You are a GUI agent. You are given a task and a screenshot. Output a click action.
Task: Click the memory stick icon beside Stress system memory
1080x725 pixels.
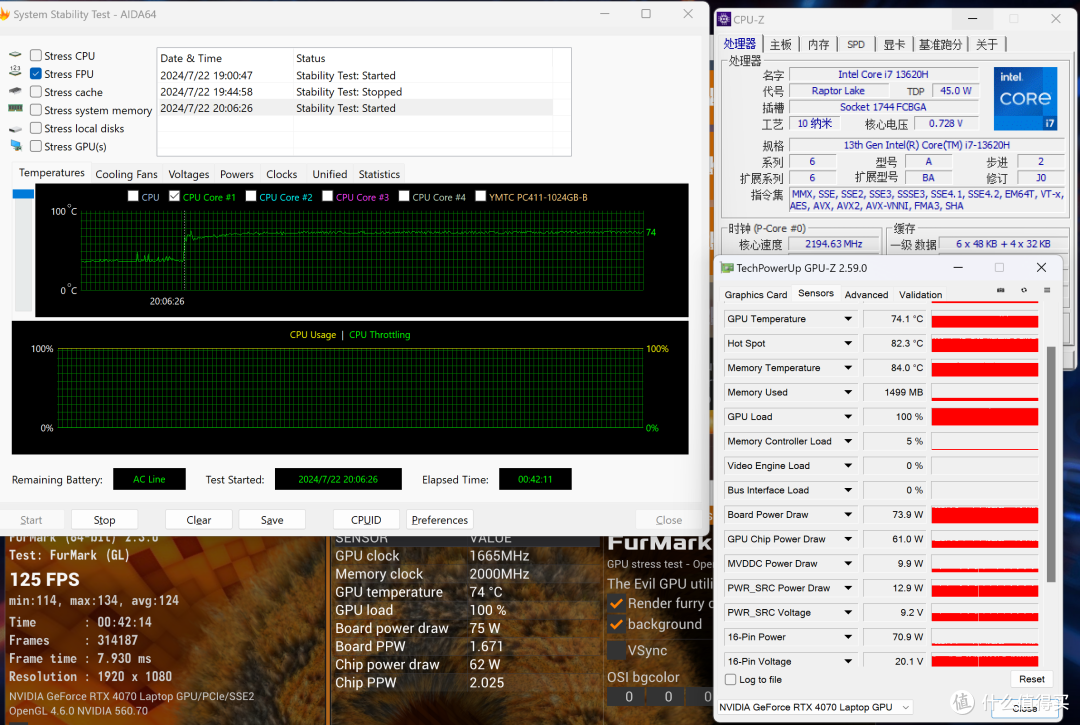15,109
